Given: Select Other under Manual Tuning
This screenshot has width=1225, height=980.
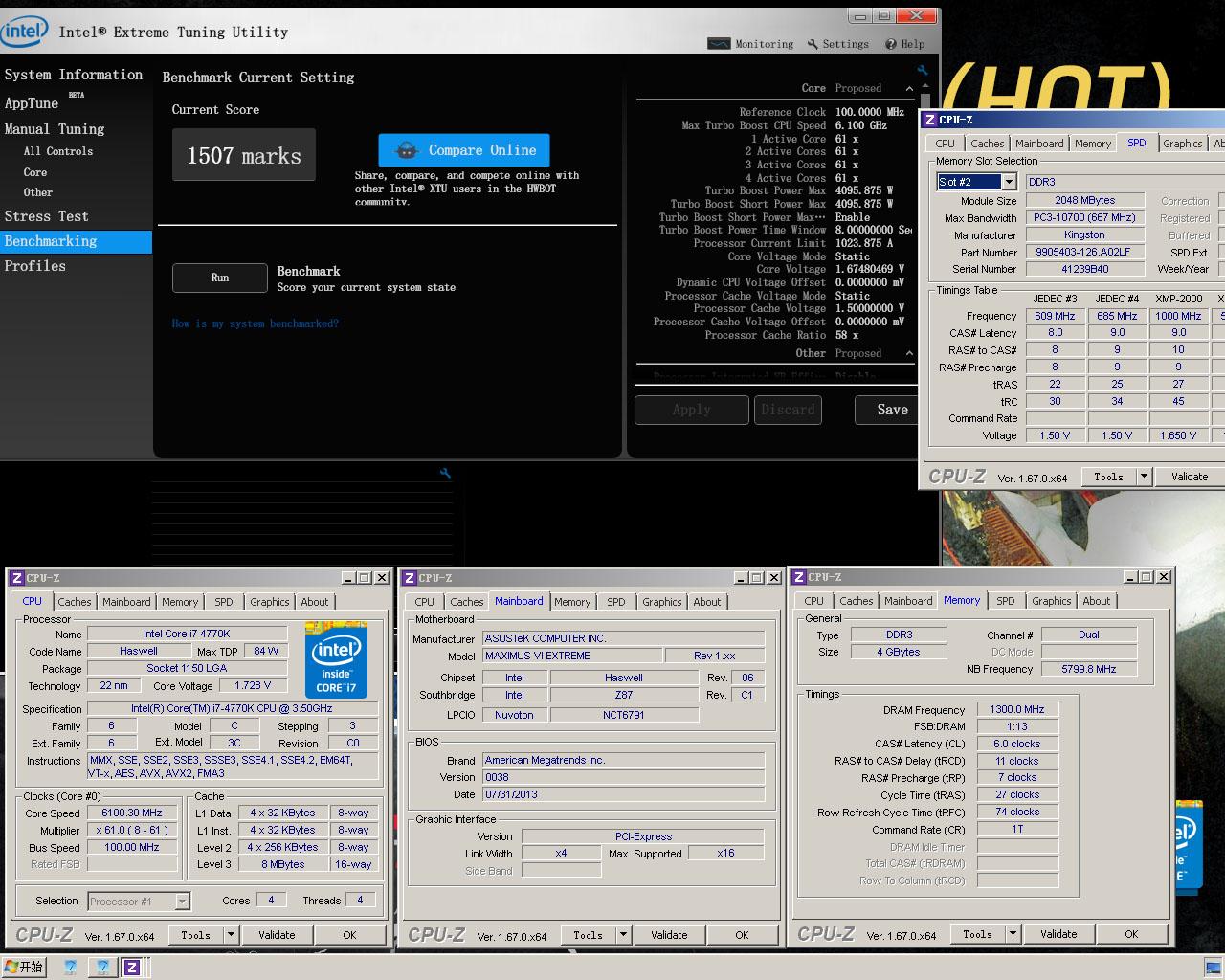Looking at the screenshot, I should click(38, 192).
